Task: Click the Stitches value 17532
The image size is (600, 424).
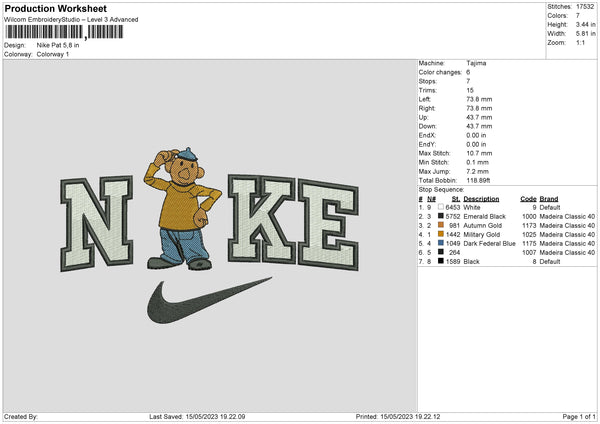Action: (x=585, y=7)
